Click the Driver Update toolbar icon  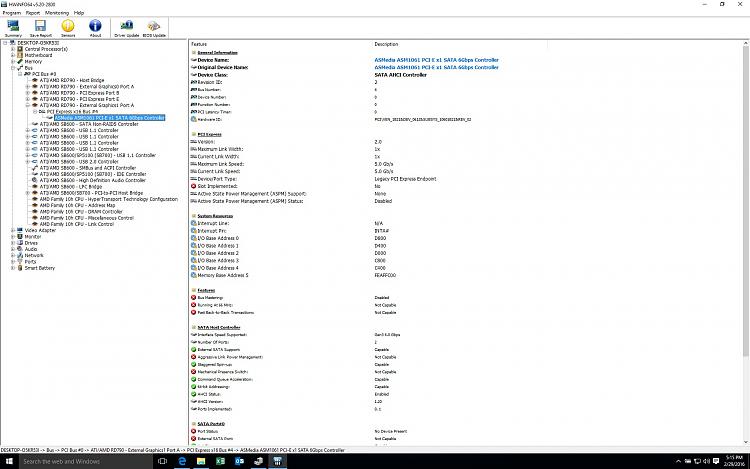click(127, 27)
